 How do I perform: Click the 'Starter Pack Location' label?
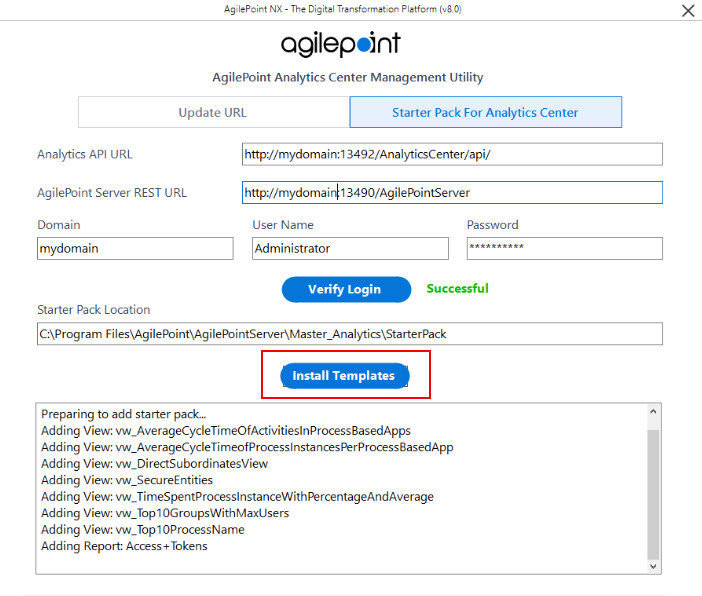[94, 310]
